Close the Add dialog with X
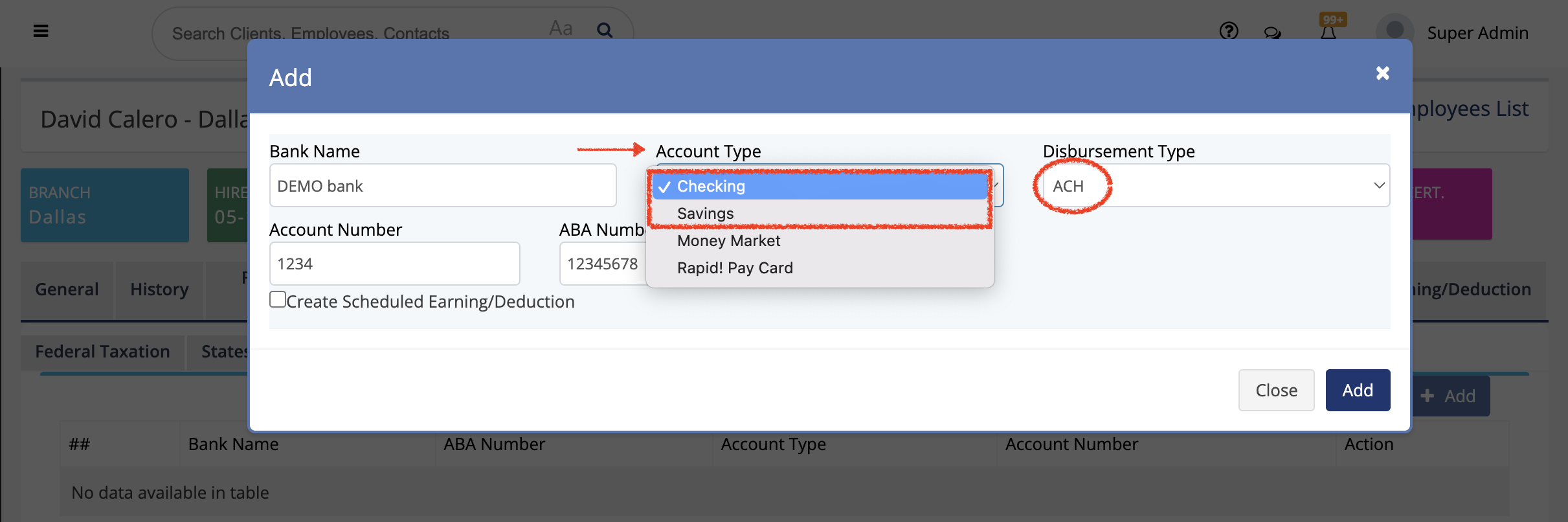Screen dimensions: 1568x522 (1382, 73)
